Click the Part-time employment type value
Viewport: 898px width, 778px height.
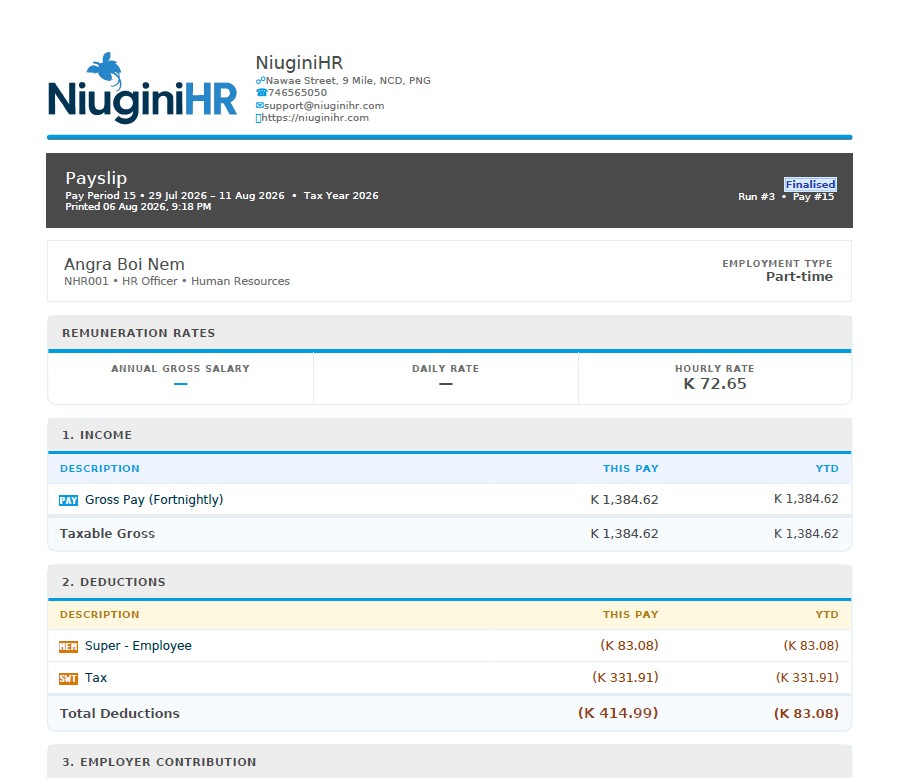point(799,277)
